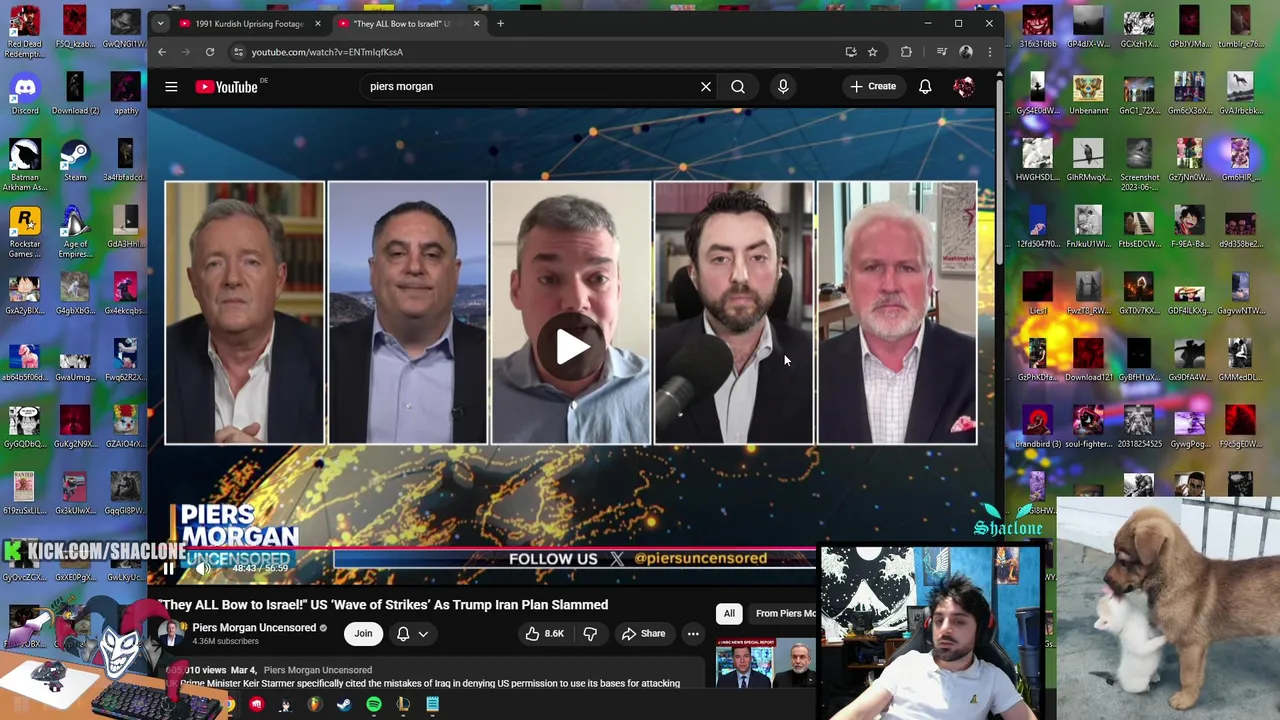This screenshot has width=1280, height=720.
Task: Open Rockstar Games desktop shortcut
Action: coord(25,232)
